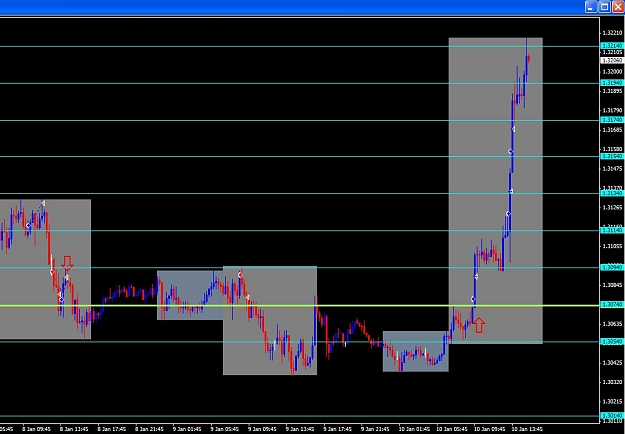Select the 1.30940 cyan price label
The height and width of the screenshot is (434, 625).
coord(612,267)
